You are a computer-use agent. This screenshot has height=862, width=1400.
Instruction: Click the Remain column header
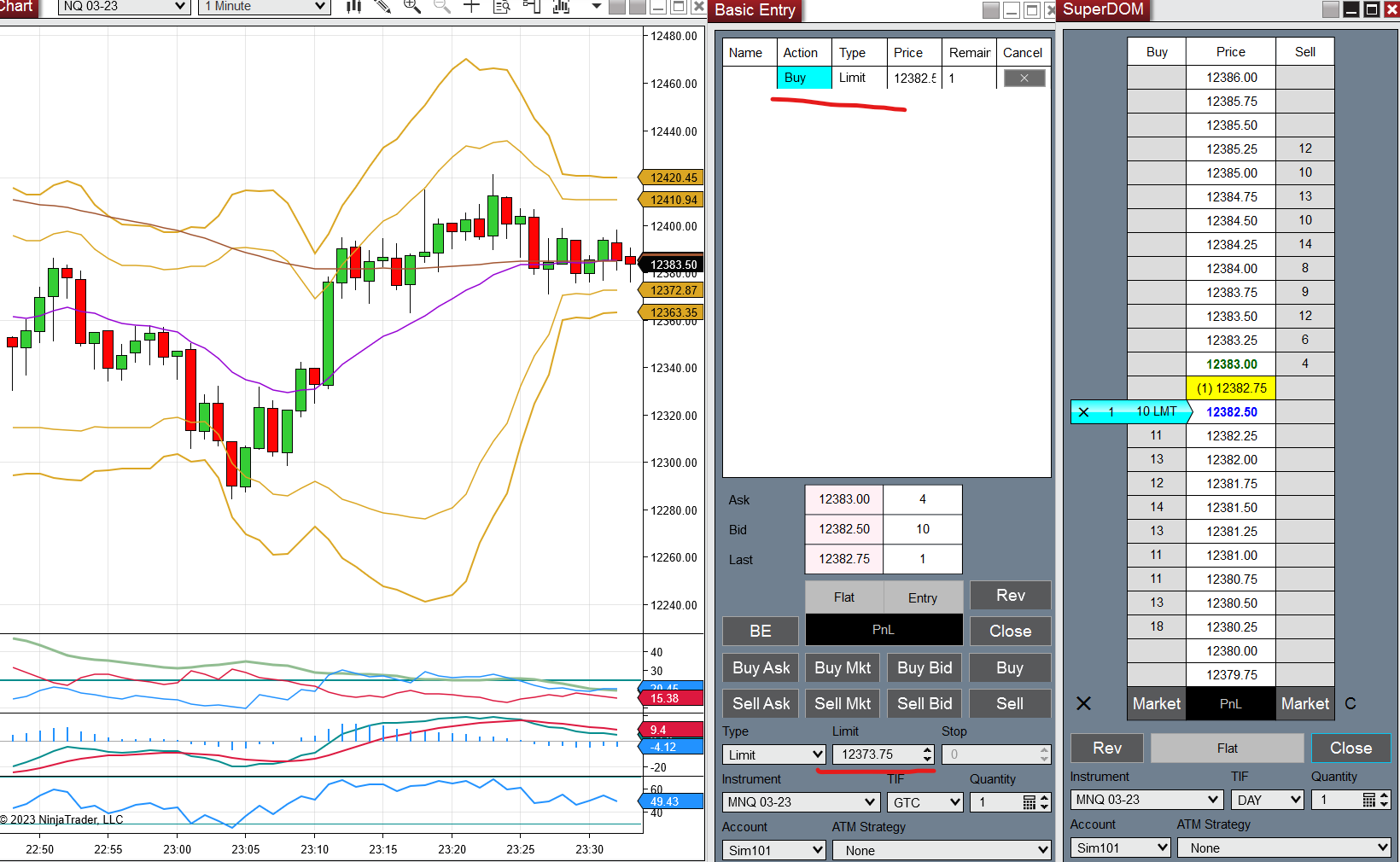point(970,52)
